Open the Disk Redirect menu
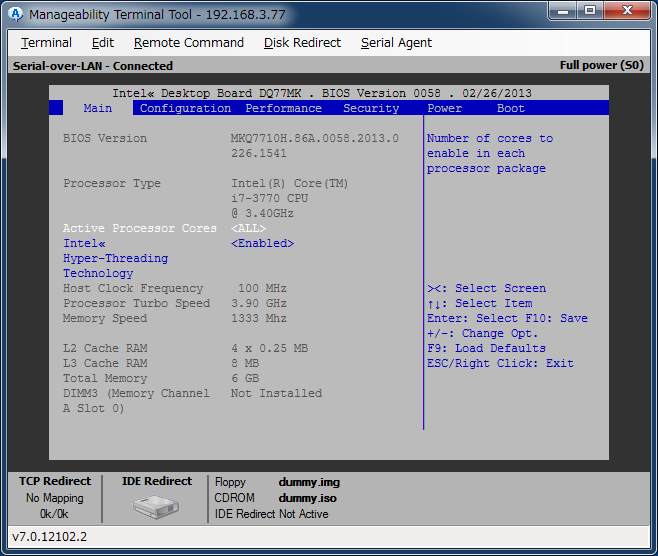 coord(302,43)
